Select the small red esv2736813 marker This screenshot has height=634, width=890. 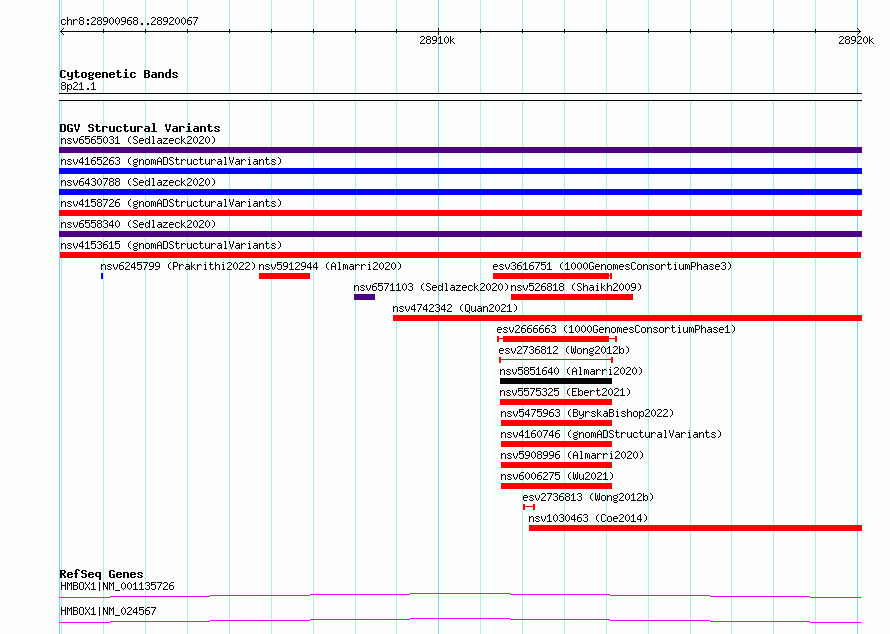[529, 507]
